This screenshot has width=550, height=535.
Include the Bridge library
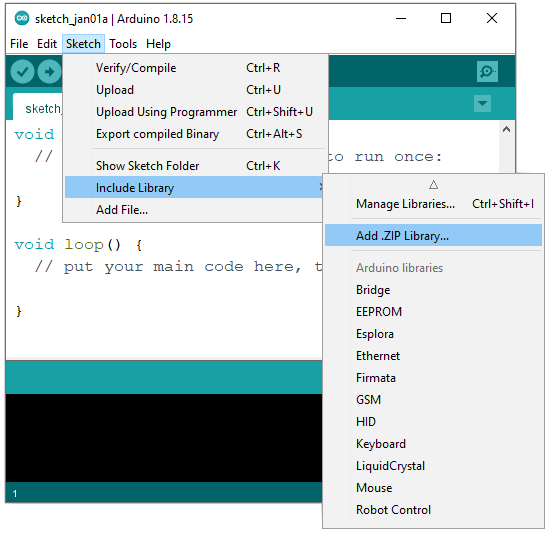433,290
